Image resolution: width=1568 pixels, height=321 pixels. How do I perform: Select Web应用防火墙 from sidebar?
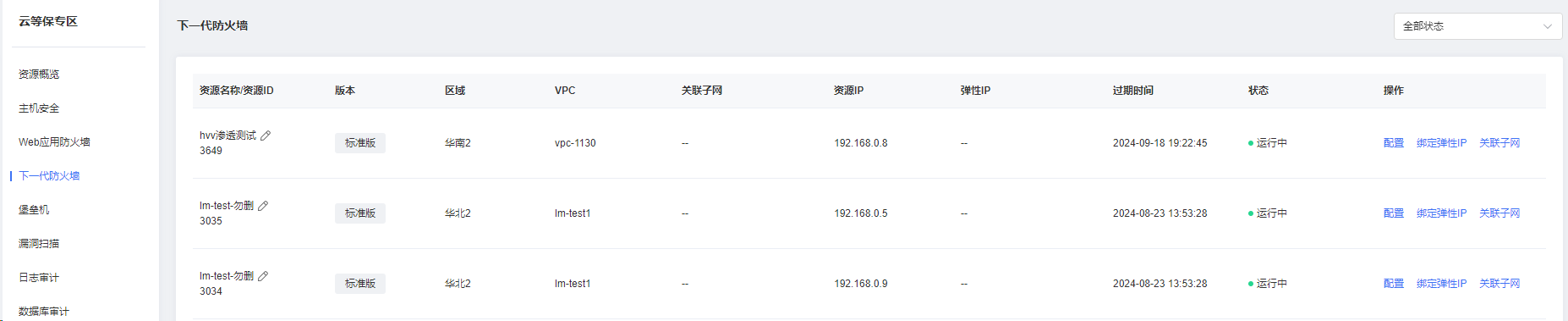pos(54,142)
